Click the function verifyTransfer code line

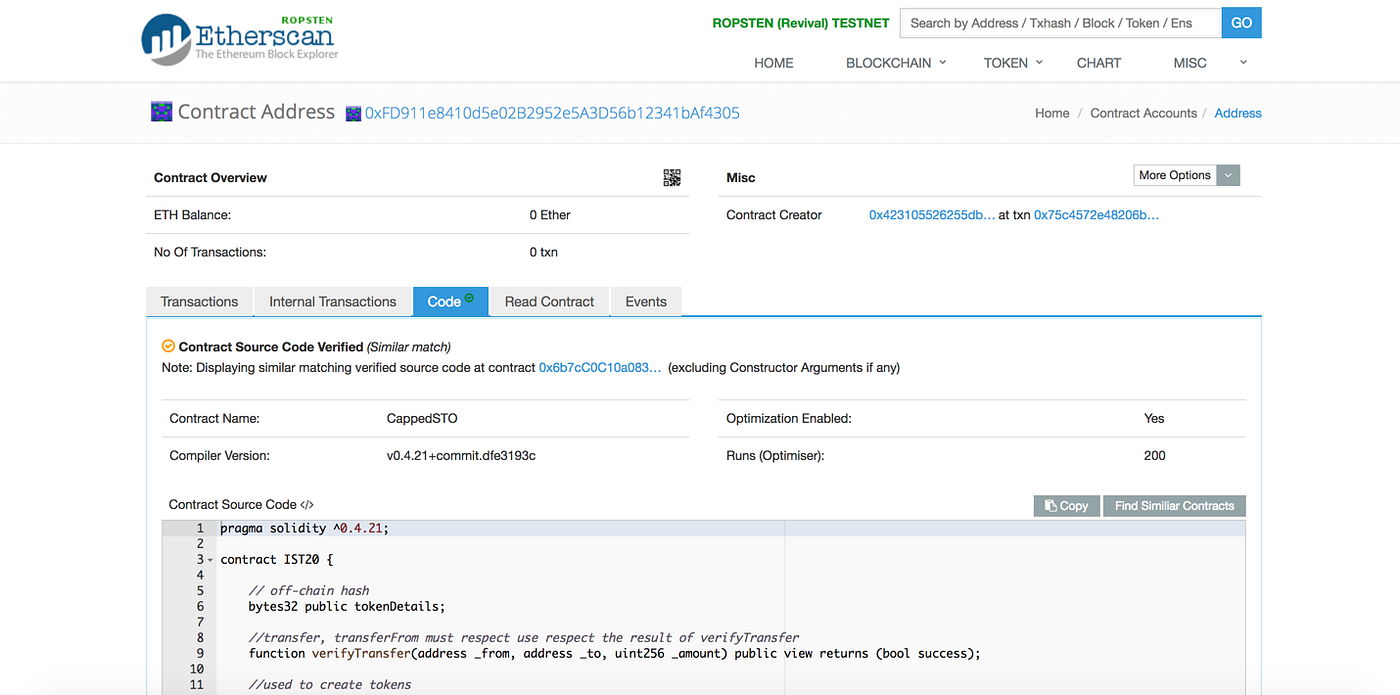click(x=614, y=653)
